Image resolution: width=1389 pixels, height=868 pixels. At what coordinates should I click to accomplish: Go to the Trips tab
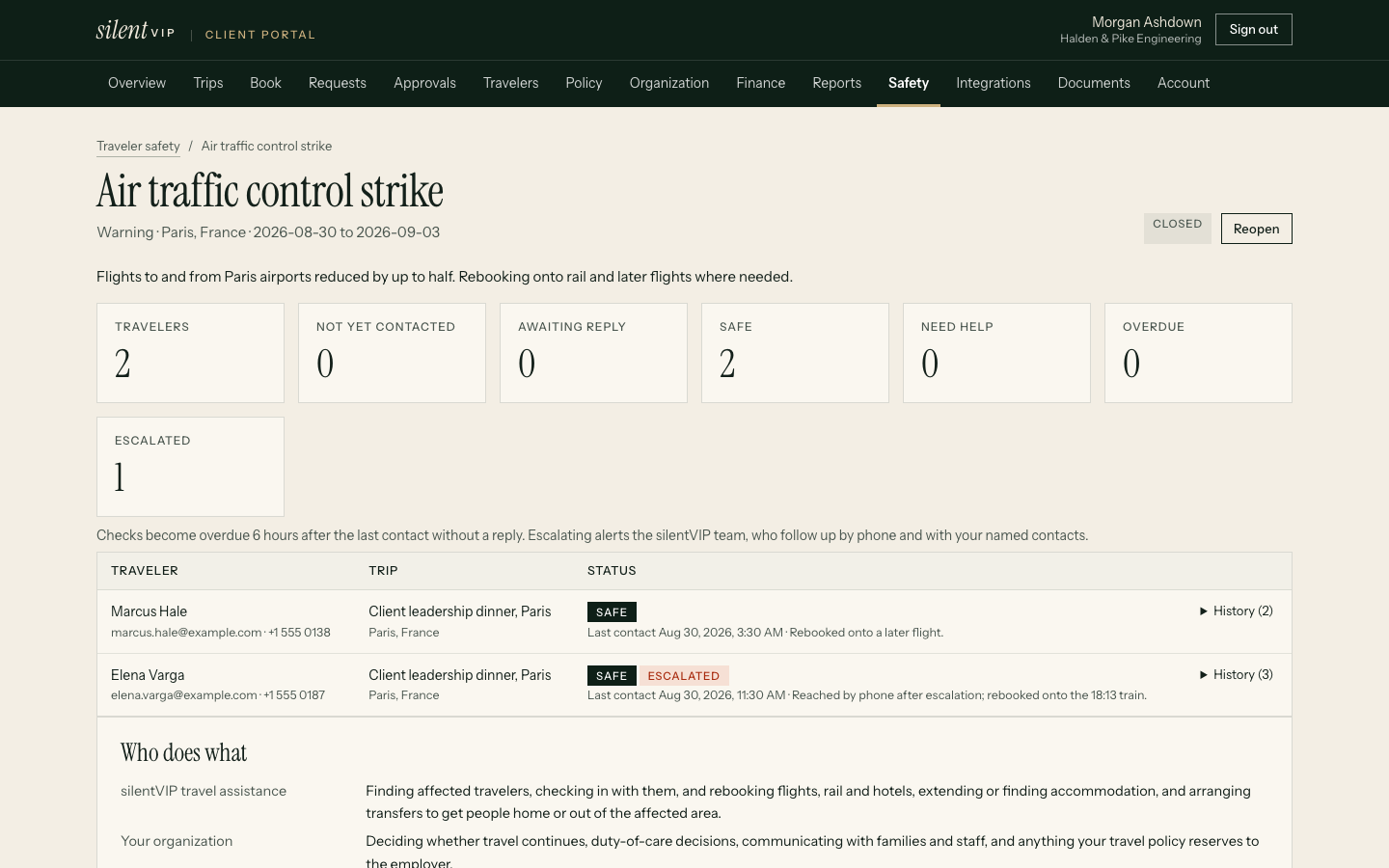[208, 83]
